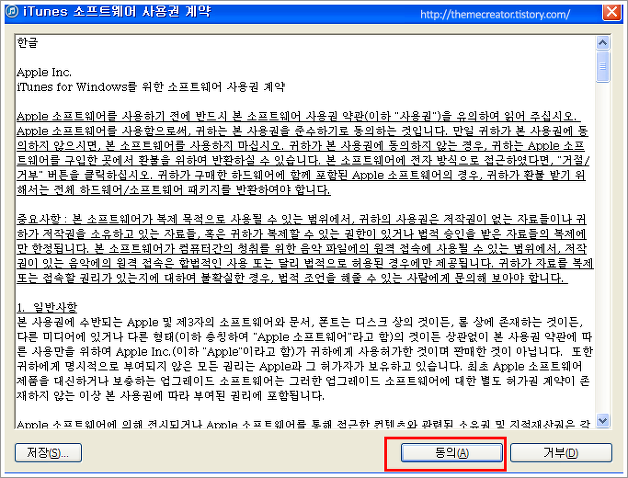Click the '중요사항' paragraph opening
The height and width of the screenshot is (478, 628).
click(39, 219)
